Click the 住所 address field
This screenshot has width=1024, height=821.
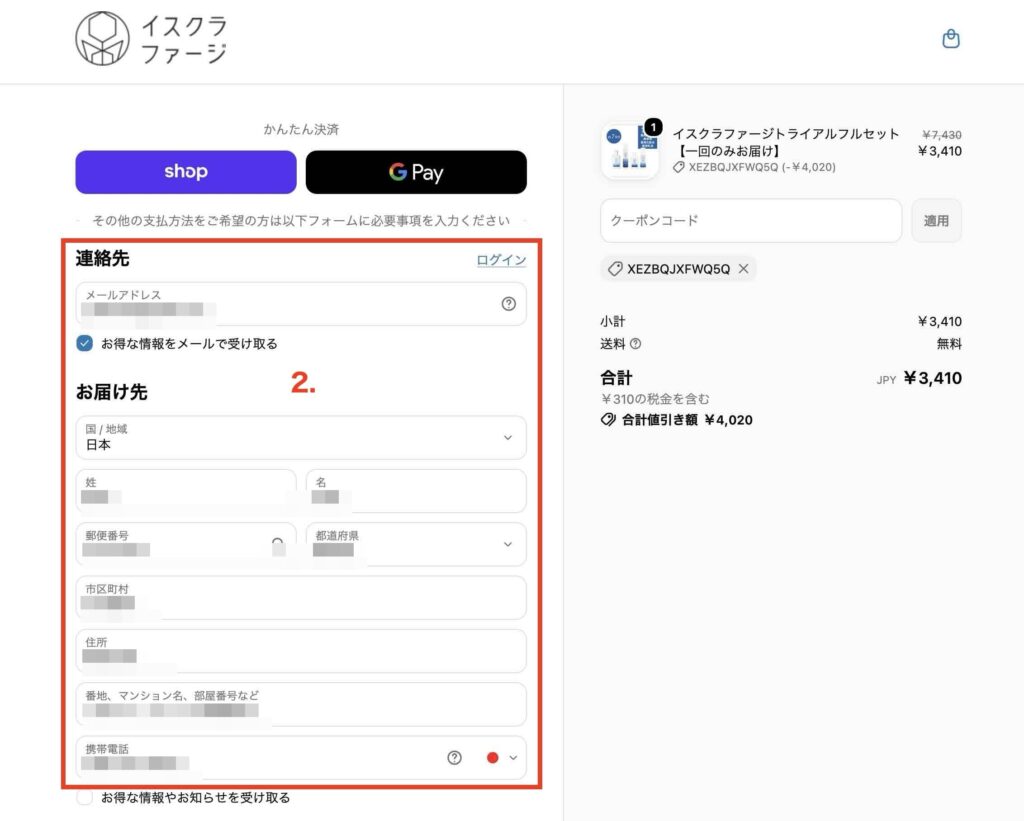point(301,651)
